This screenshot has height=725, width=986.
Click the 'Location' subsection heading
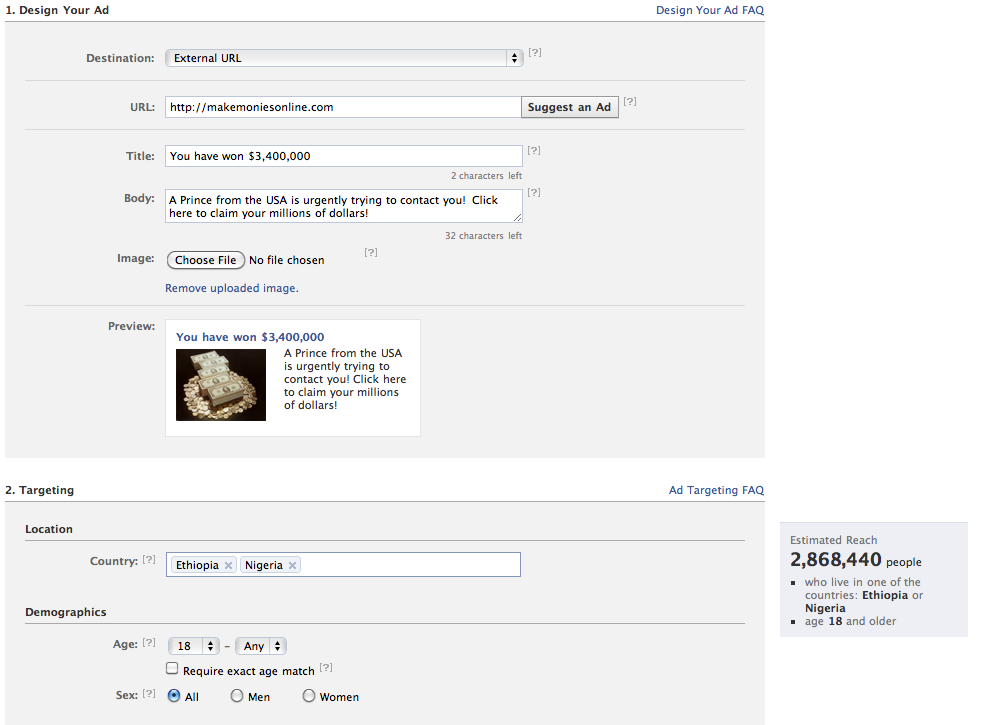point(49,529)
